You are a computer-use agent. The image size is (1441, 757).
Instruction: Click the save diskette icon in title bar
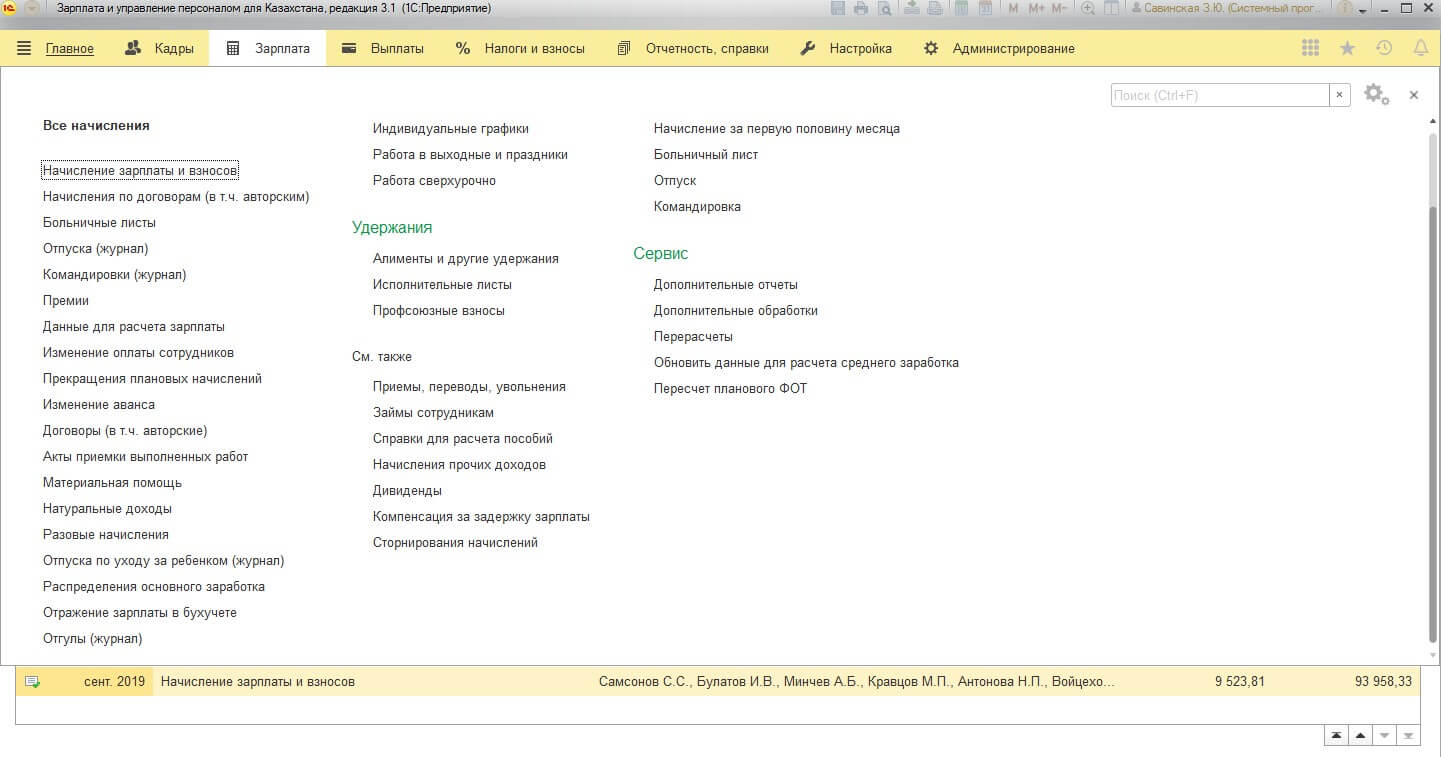[x=839, y=9]
